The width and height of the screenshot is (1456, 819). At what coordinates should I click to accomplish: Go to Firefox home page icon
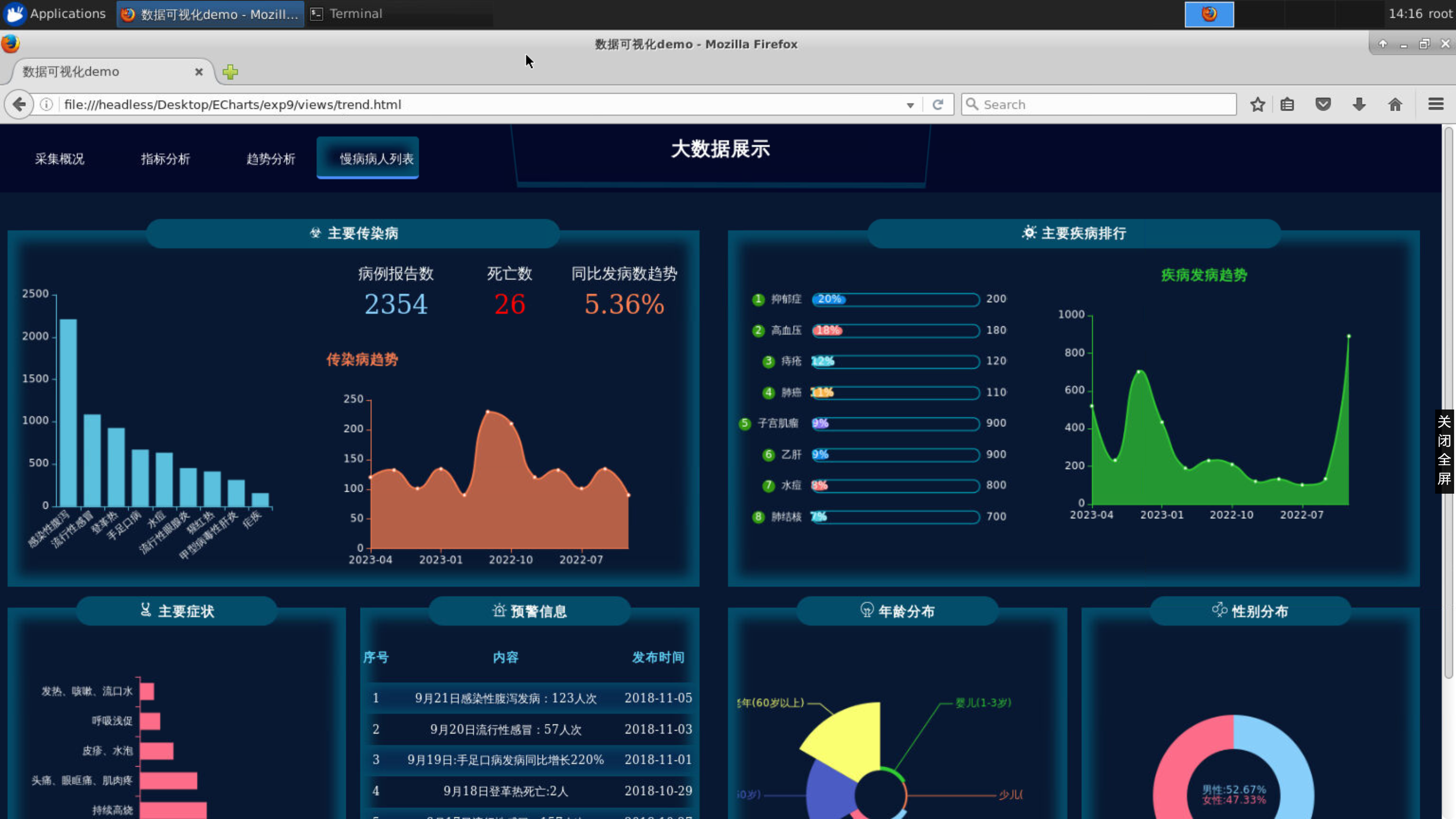click(x=1395, y=105)
